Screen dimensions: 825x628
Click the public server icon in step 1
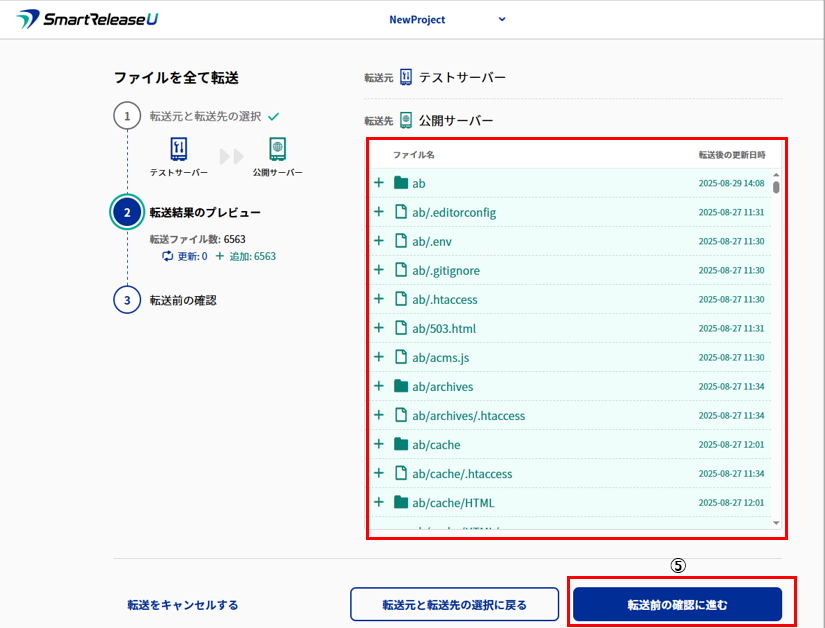point(277,149)
